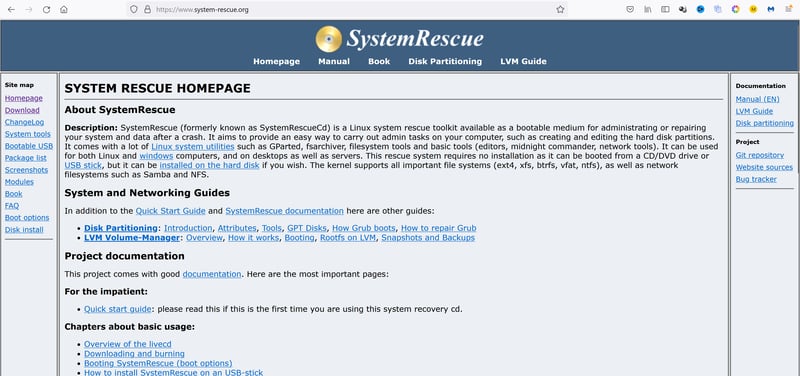Screen dimensions: 800x376
Task: Click the site padlock security icon
Action: 148,9
